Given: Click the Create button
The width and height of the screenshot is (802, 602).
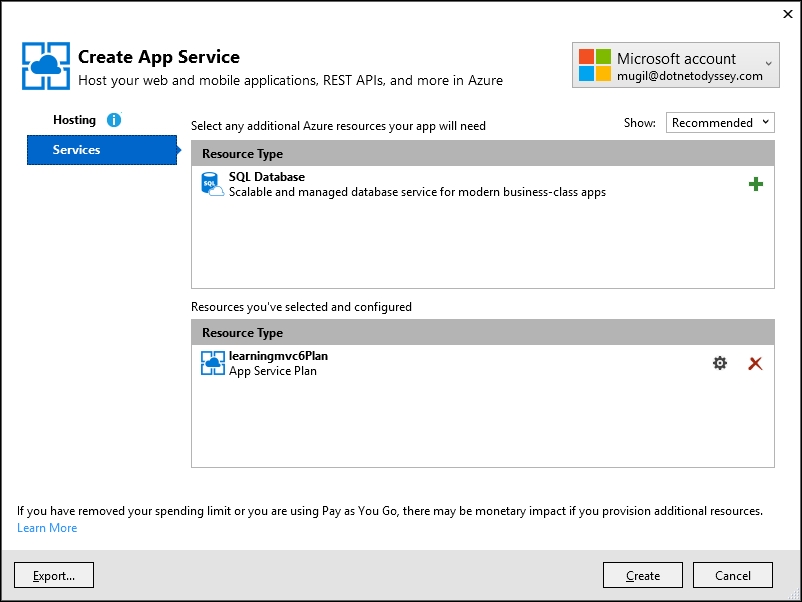Looking at the screenshot, I should pyautogui.click(x=642, y=575).
